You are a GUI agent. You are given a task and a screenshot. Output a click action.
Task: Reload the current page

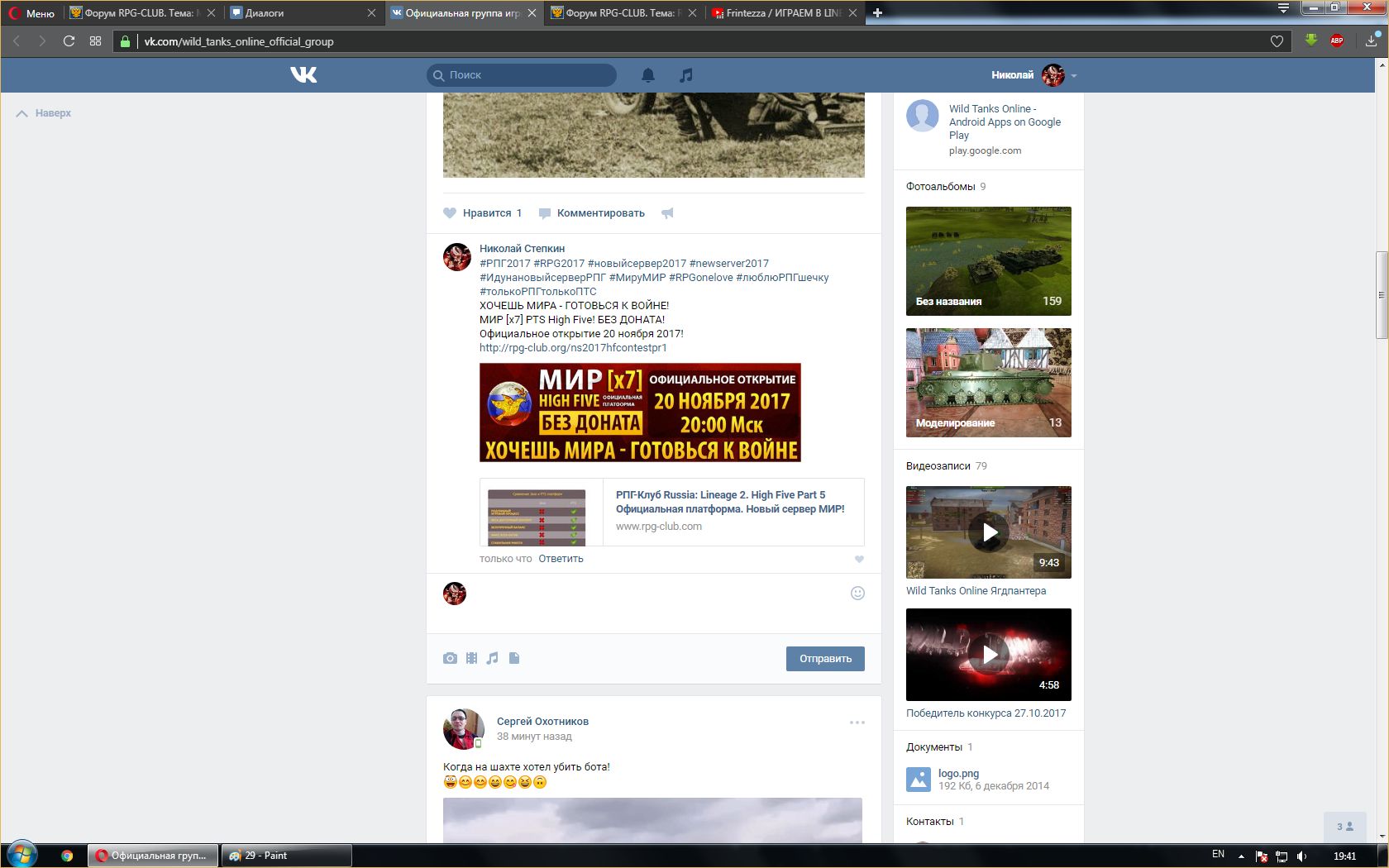(x=69, y=41)
